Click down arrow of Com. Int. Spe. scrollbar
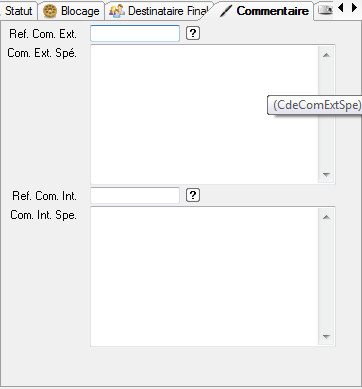This screenshot has height=389, width=362. pyautogui.click(x=326, y=336)
